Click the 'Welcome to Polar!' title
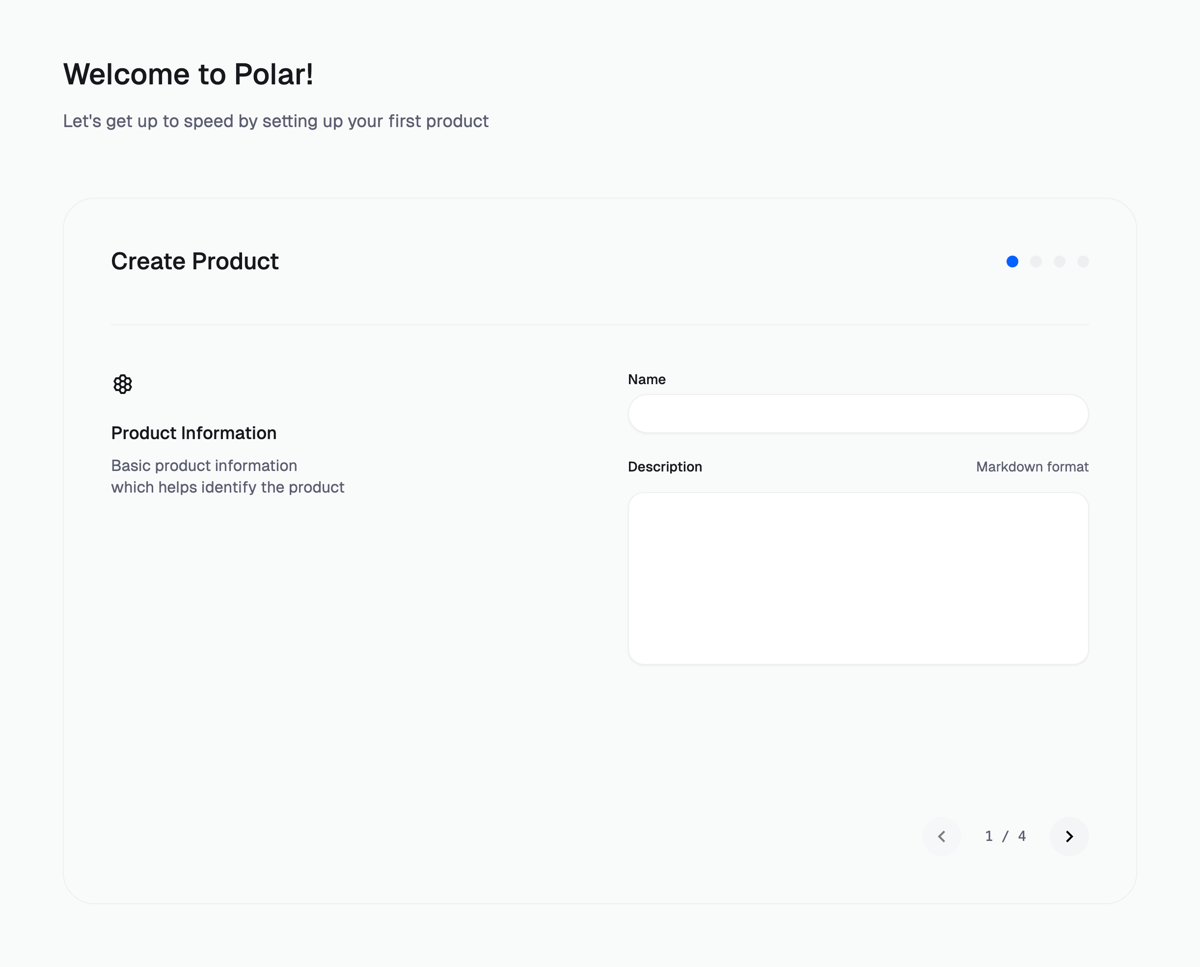1200x967 pixels. click(188, 74)
